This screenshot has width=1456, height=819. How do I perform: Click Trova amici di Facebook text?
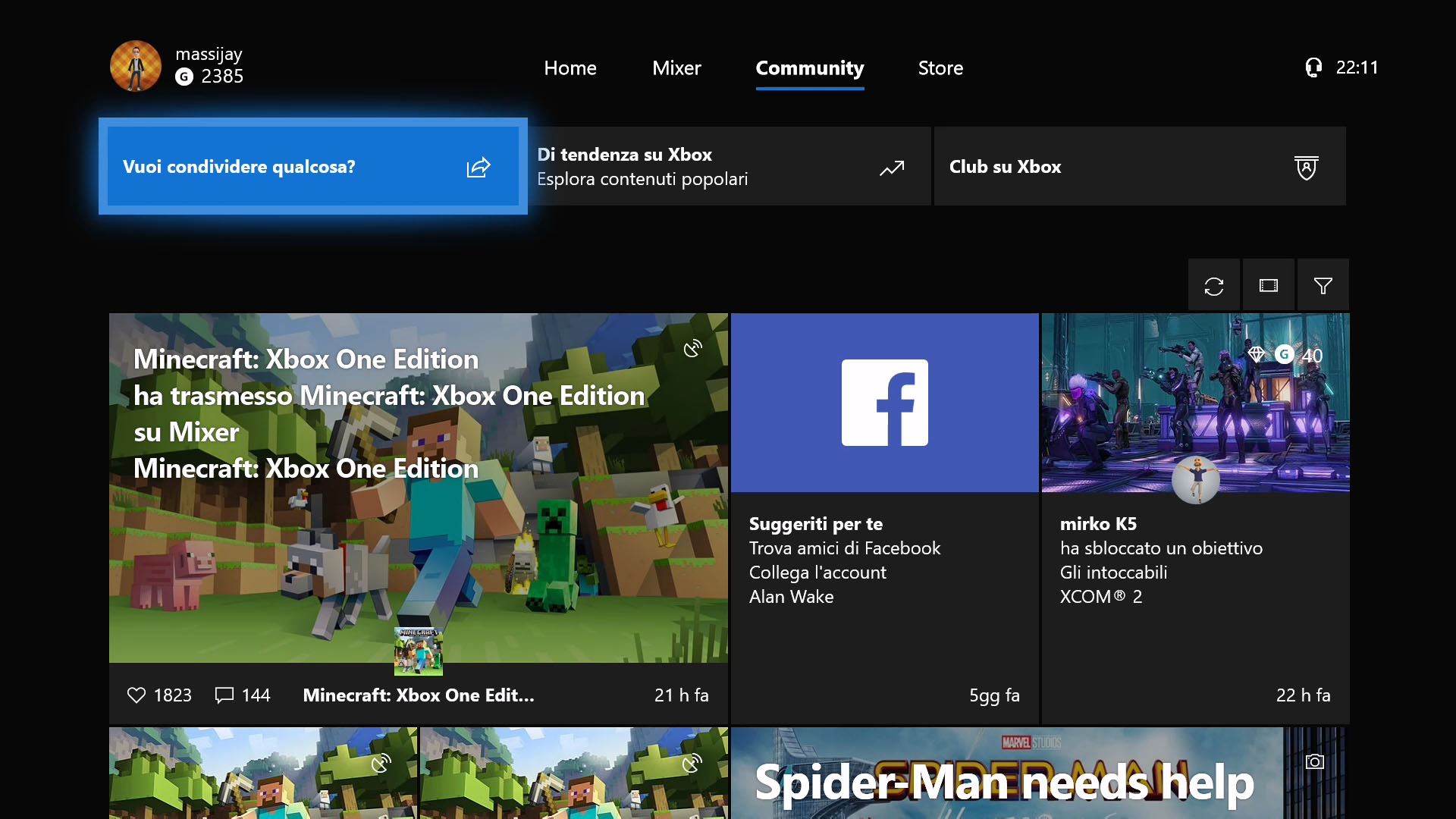845,548
